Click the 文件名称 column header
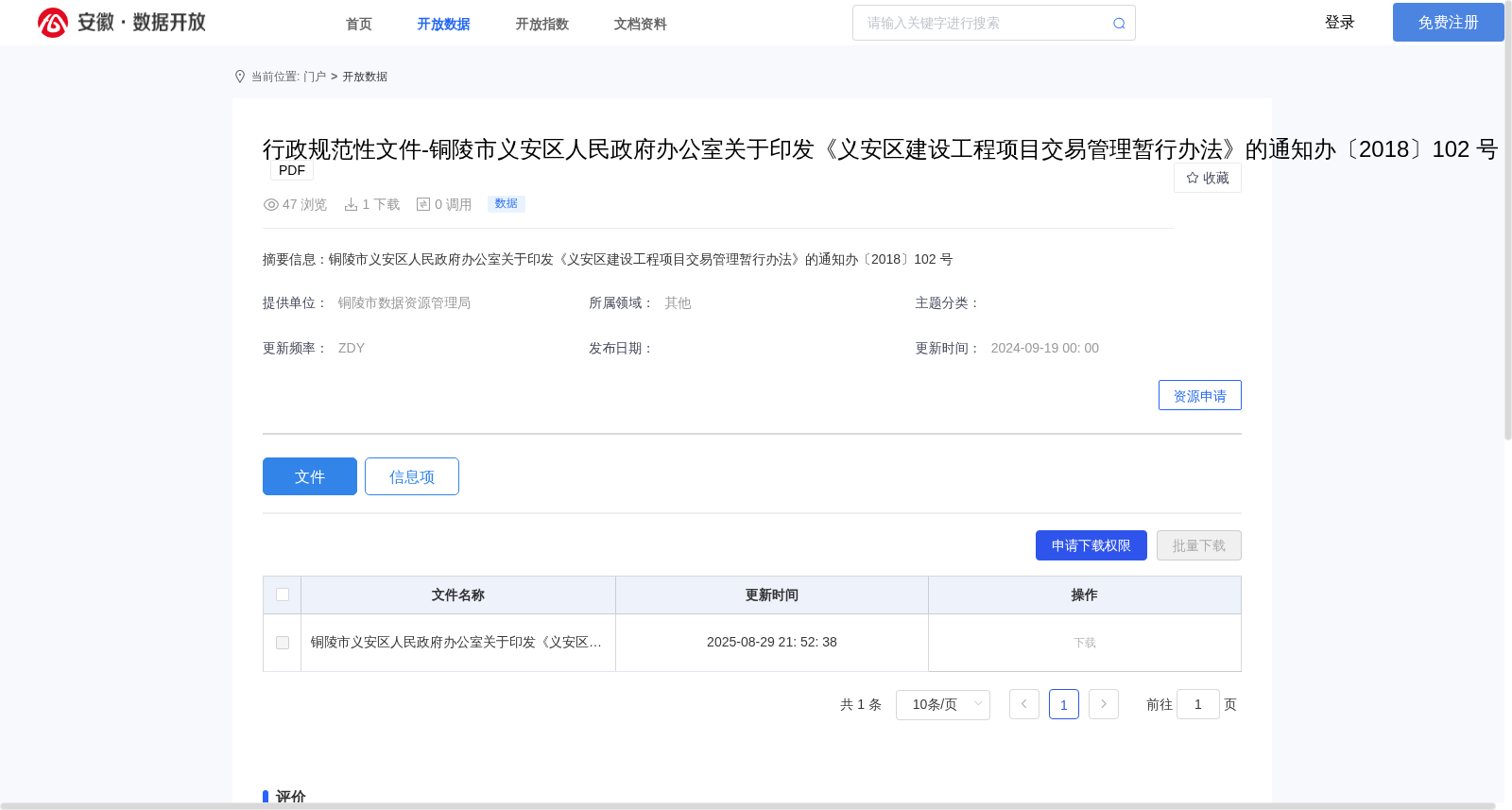The image size is (1512, 810). pos(458,595)
